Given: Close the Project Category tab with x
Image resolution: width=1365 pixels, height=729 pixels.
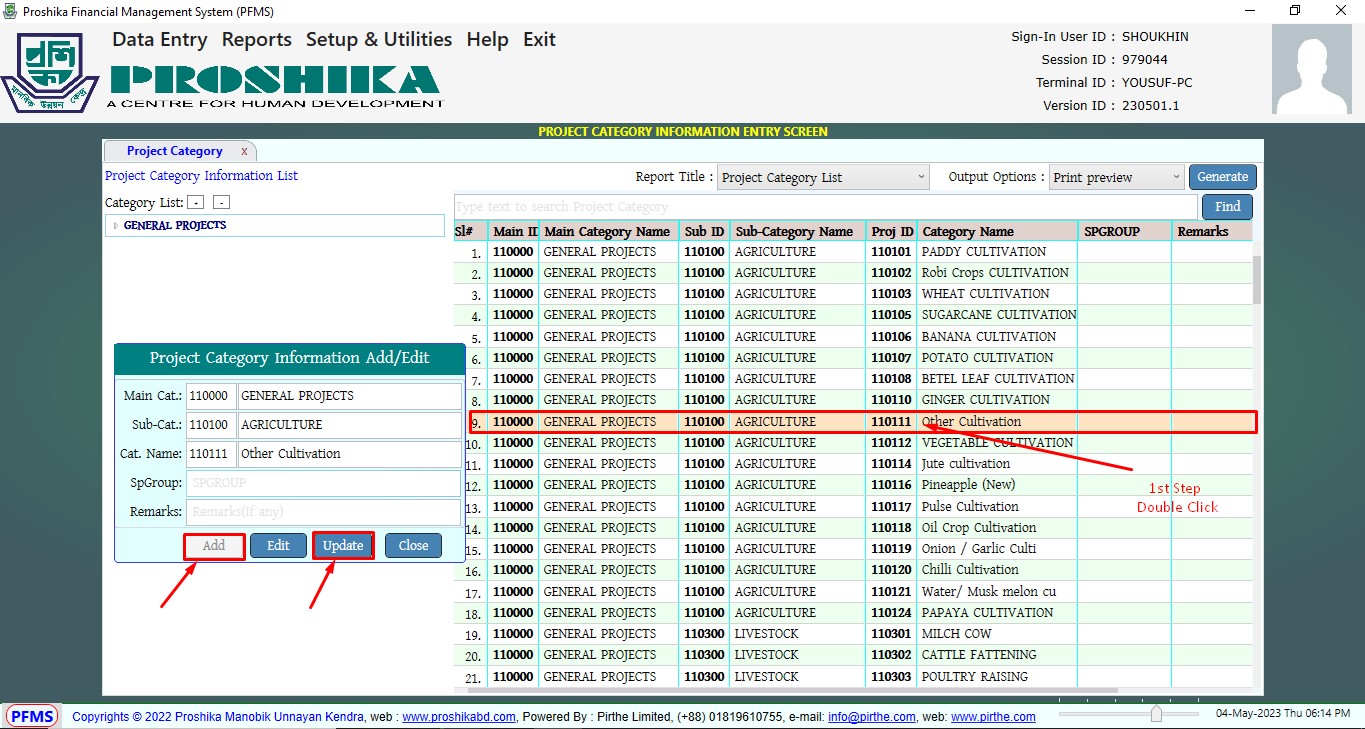Looking at the screenshot, I should 244,151.
